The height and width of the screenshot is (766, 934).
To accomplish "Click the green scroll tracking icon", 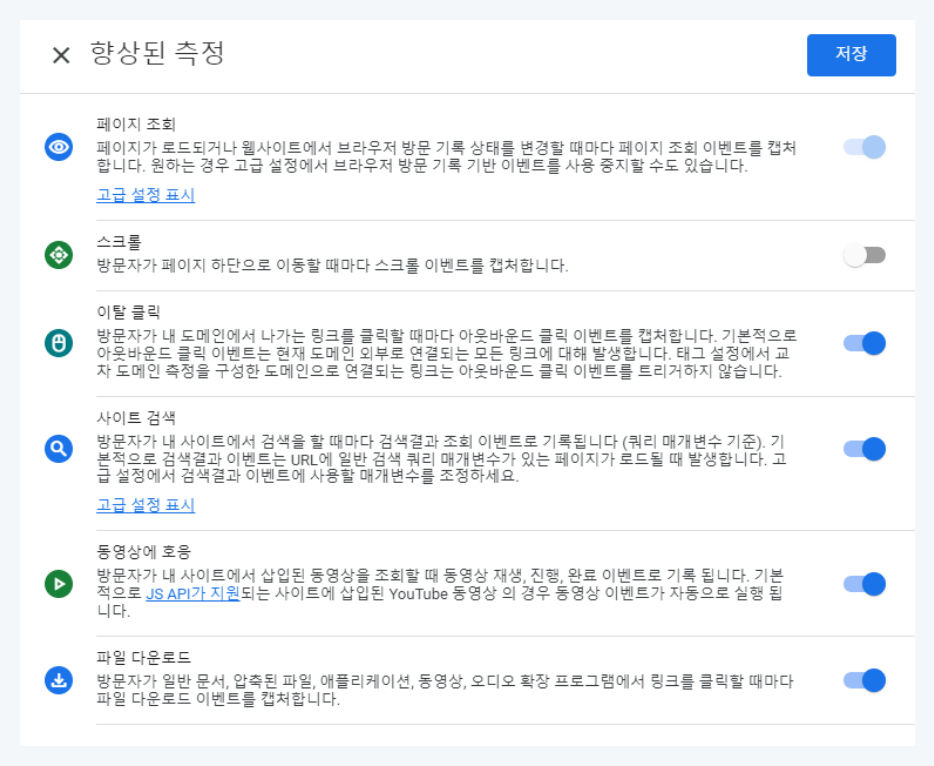I will pyautogui.click(x=59, y=254).
